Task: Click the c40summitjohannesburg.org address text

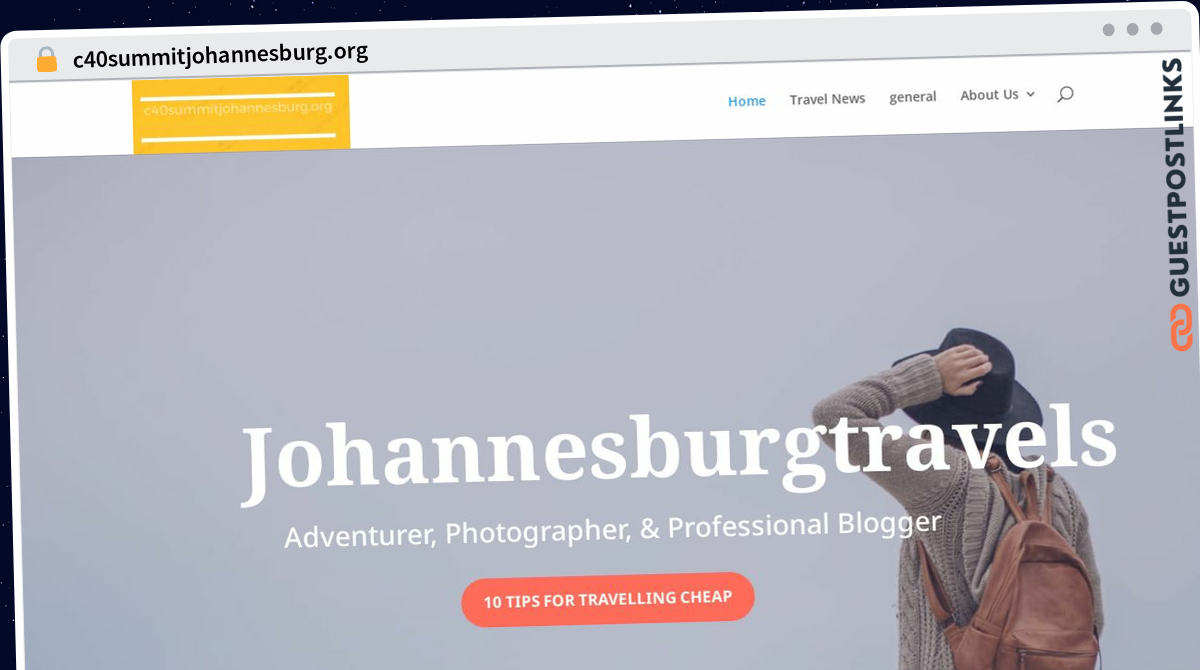Action: (x=220, y=54)
